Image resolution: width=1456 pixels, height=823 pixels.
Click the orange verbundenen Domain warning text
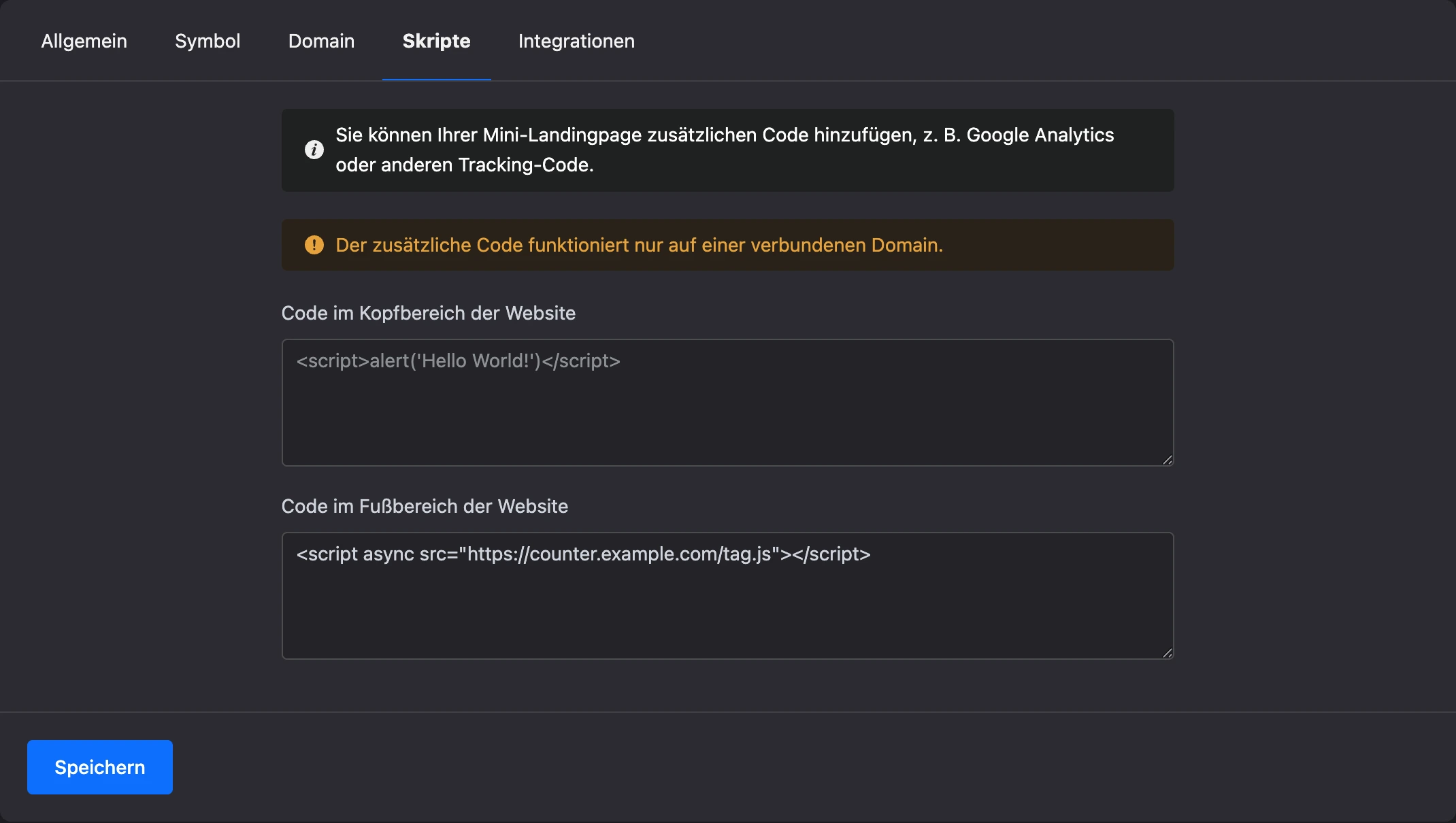pyautogui.click(x=639, y=245)
